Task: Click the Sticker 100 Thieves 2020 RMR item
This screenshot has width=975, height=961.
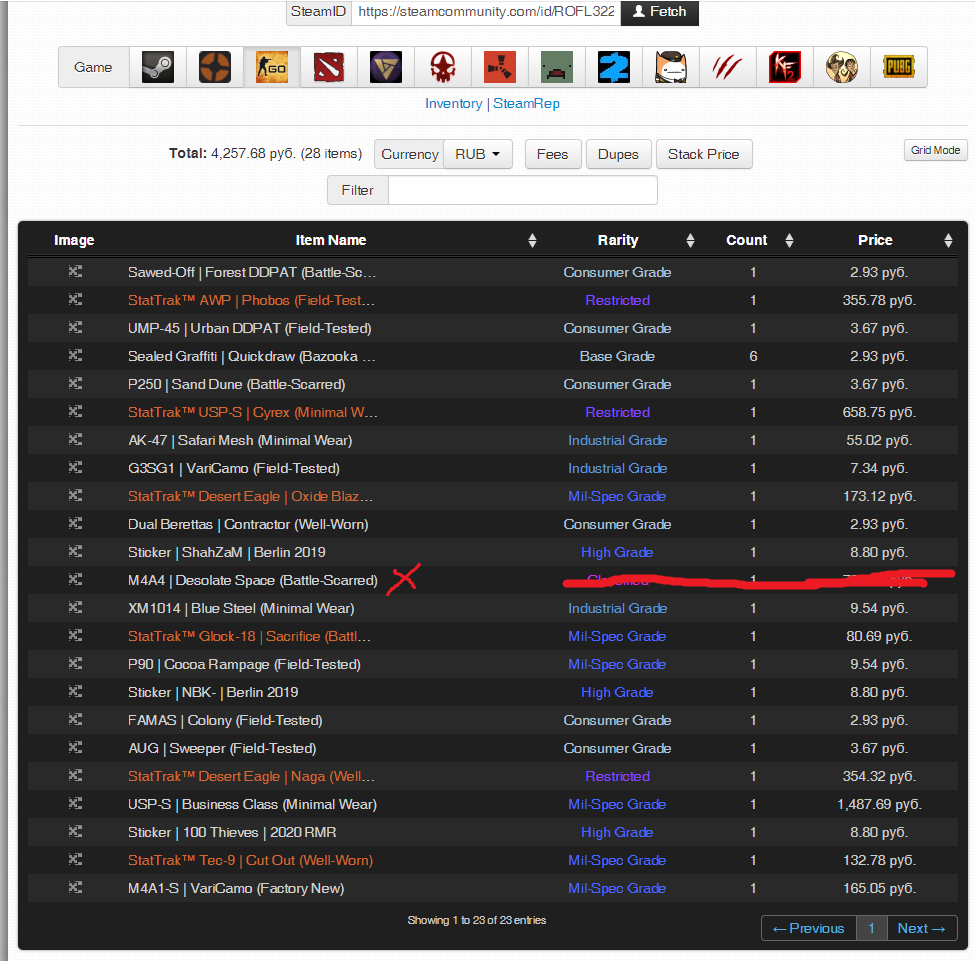Action: click(232, 832)
